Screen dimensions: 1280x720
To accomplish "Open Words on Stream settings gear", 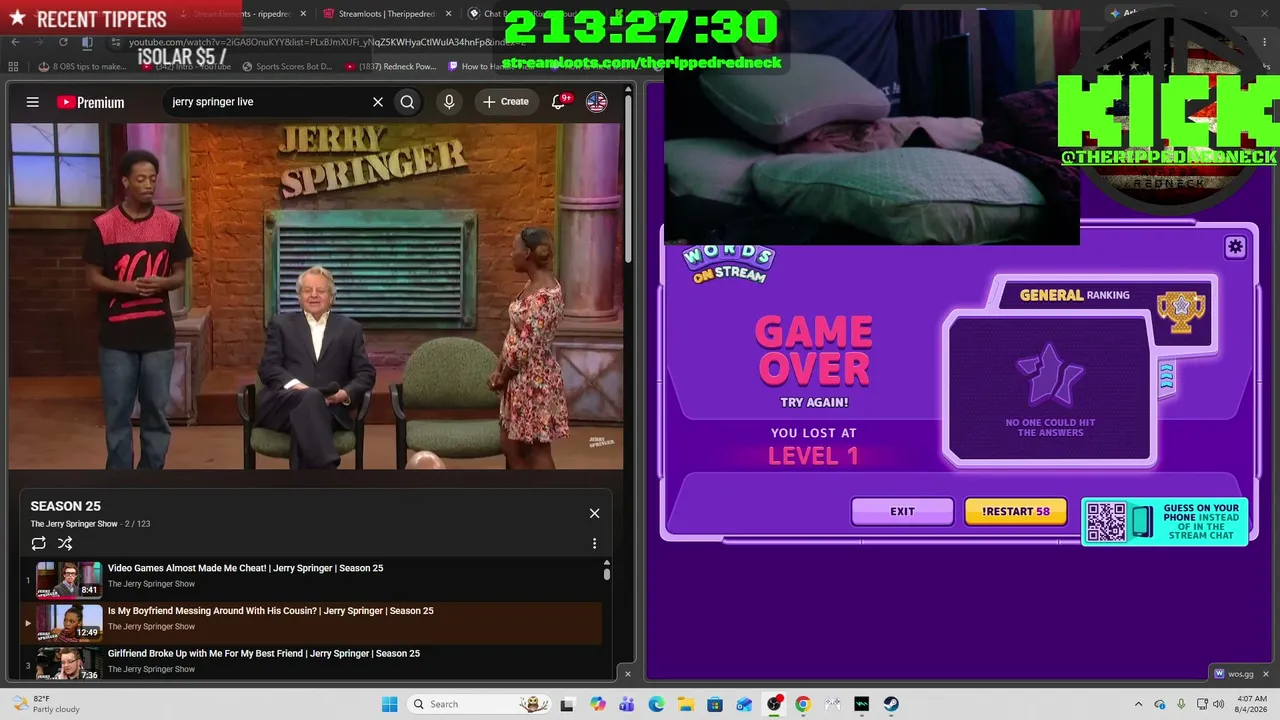I will point(1235,247).
